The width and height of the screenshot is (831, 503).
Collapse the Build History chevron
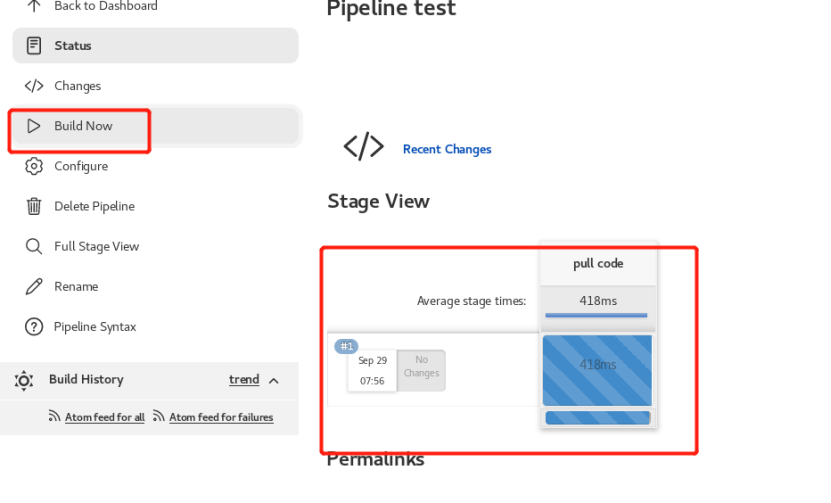coord(274,380)
